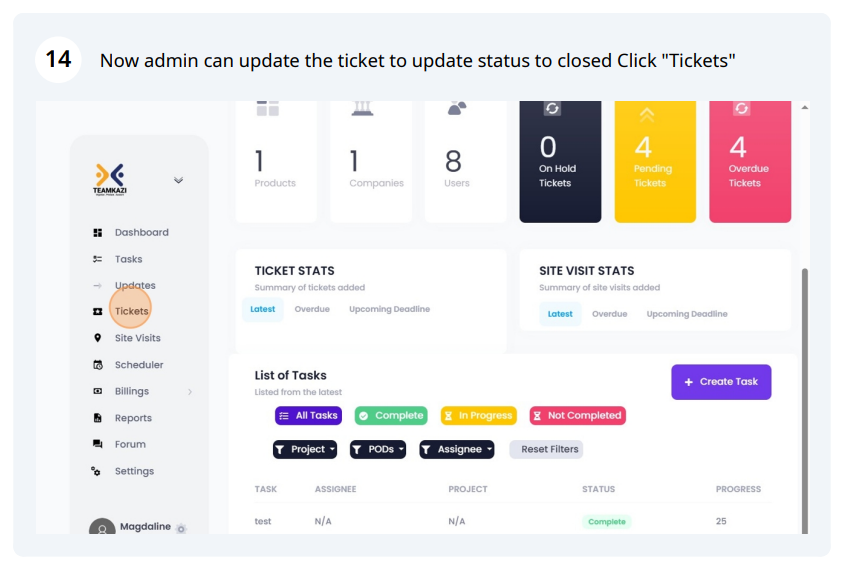Open the Assignee filter dropdown
The image size is (841, 568).
456,449
